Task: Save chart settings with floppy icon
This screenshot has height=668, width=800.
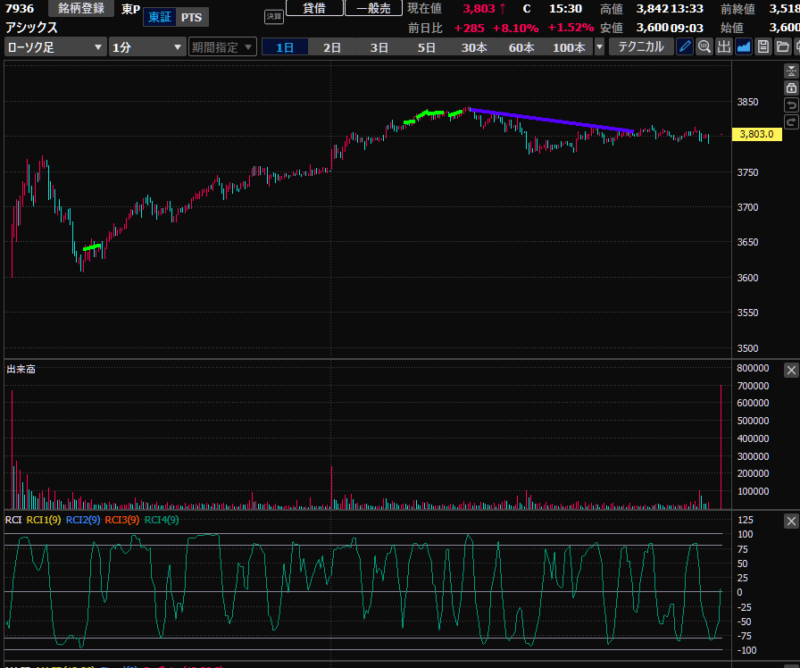Action: [763, 47]
